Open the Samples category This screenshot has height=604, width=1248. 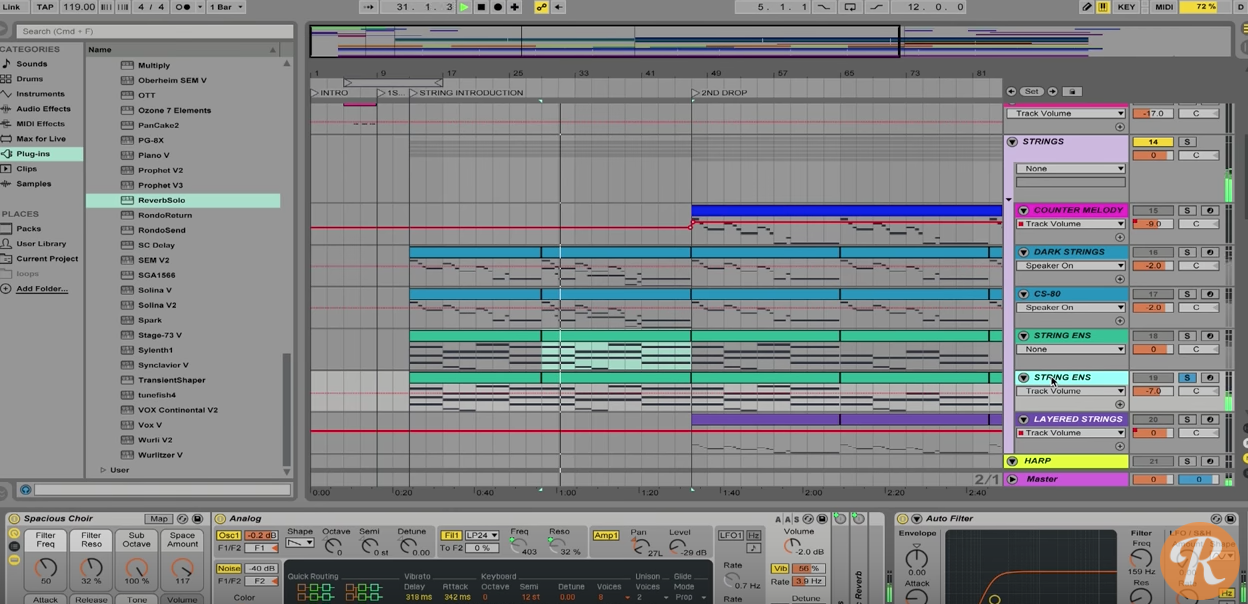click(33, 184)
